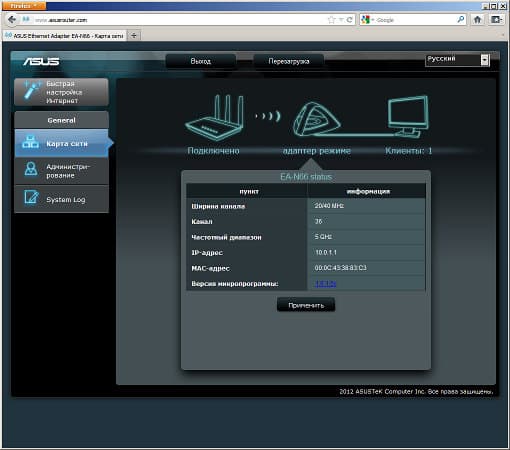Click the Частотный диапазон row label

226,237
